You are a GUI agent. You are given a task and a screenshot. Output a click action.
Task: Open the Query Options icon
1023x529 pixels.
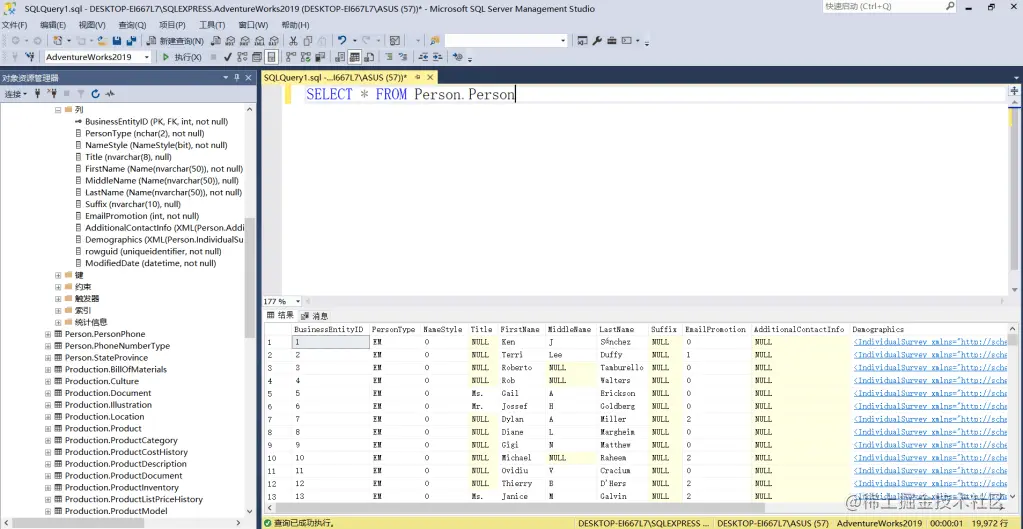256,57
